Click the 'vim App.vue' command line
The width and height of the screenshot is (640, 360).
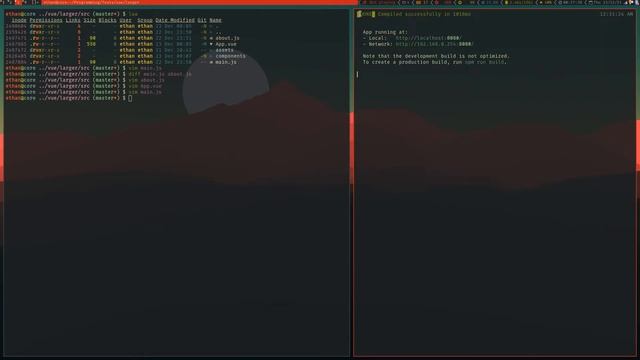145,86
